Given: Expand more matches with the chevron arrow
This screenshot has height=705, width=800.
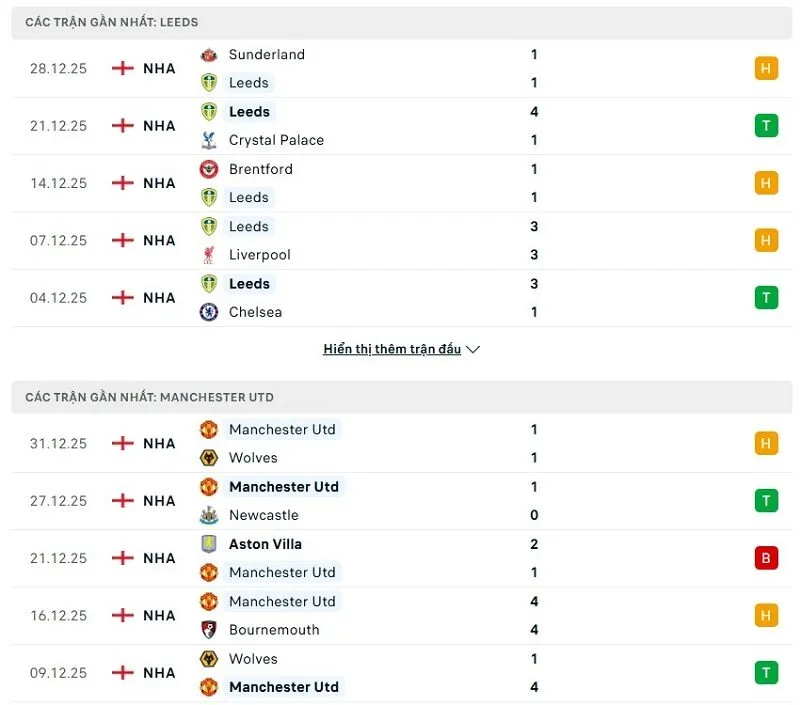Looking at the screenshot, I should (471, 349).
